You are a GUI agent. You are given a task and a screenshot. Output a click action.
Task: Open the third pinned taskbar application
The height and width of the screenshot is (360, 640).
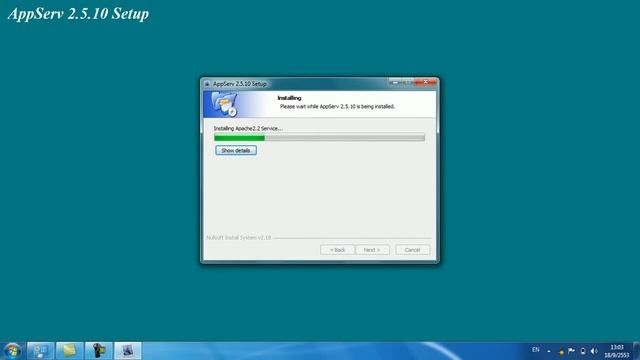click(x=98, y=351)
